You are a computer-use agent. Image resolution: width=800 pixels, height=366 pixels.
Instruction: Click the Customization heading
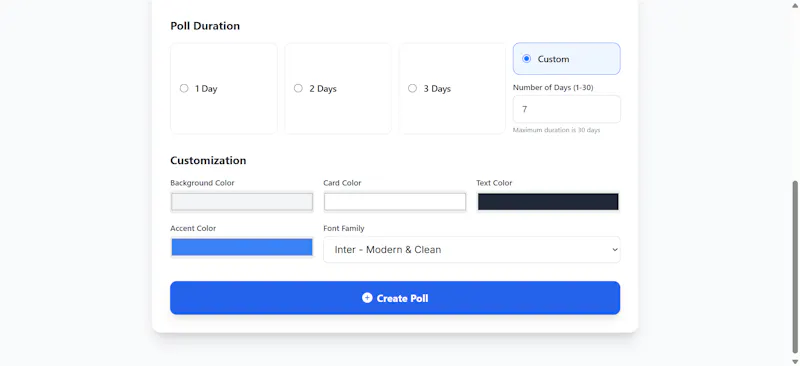[208, 160]
